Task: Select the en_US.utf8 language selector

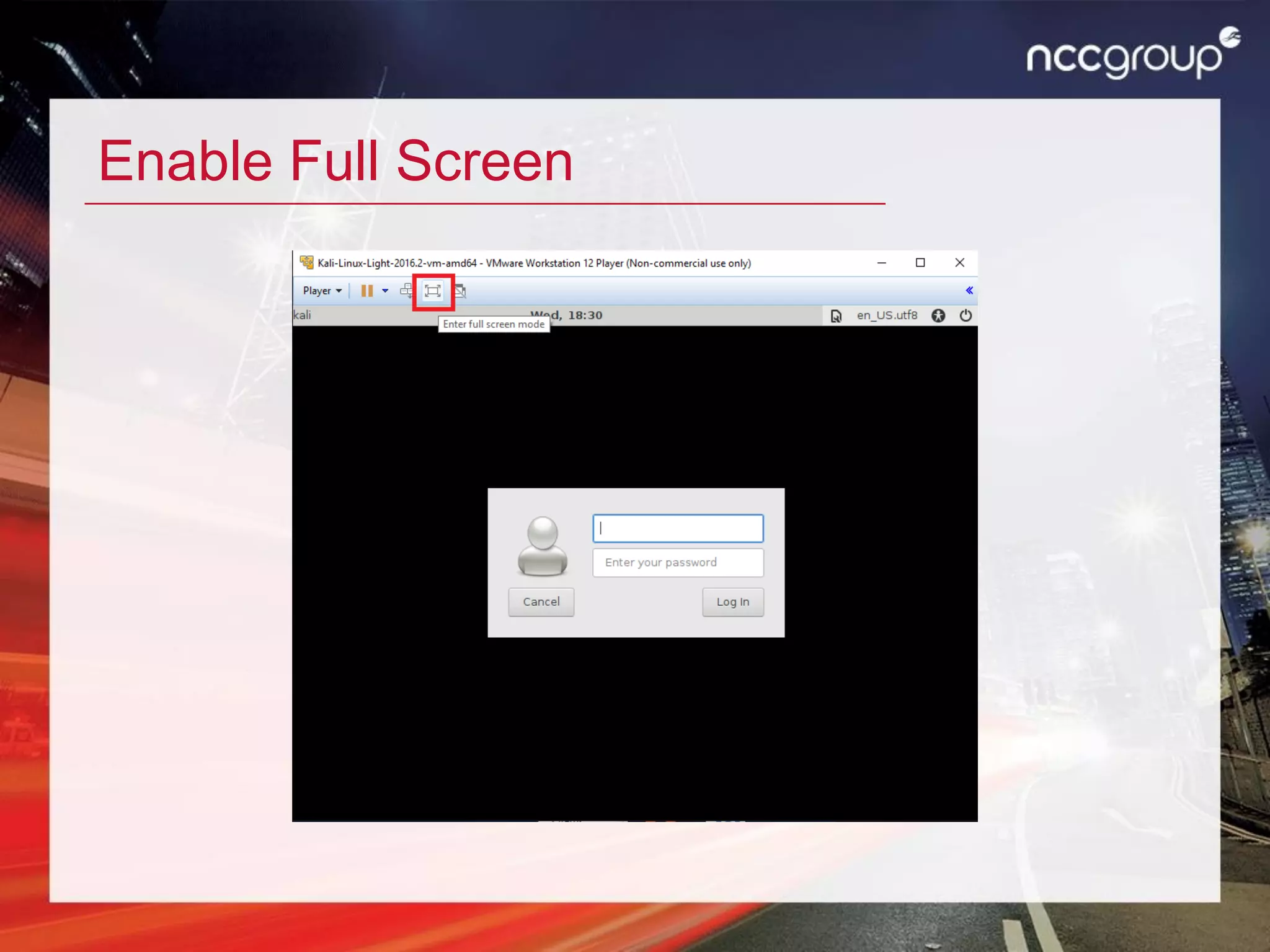Action: point(887,315)
